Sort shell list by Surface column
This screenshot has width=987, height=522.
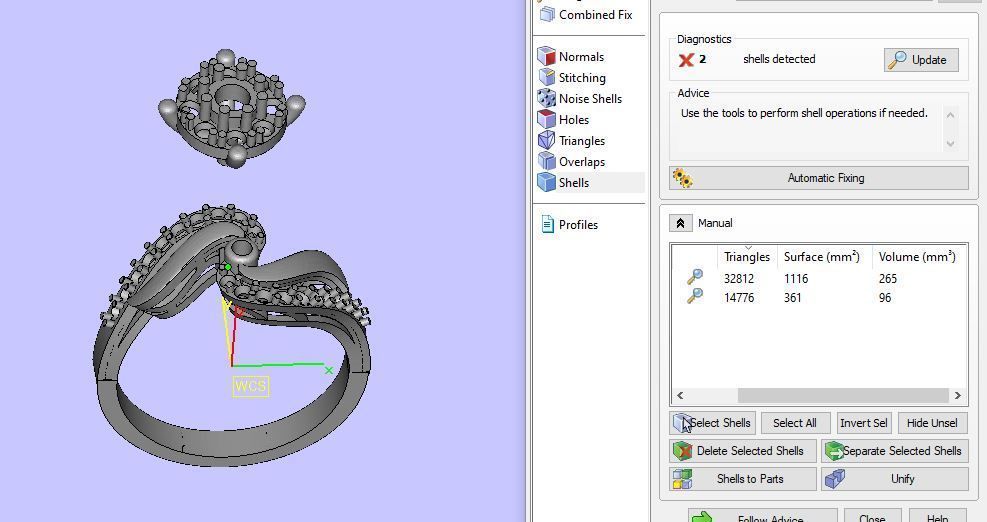point(821,257)
